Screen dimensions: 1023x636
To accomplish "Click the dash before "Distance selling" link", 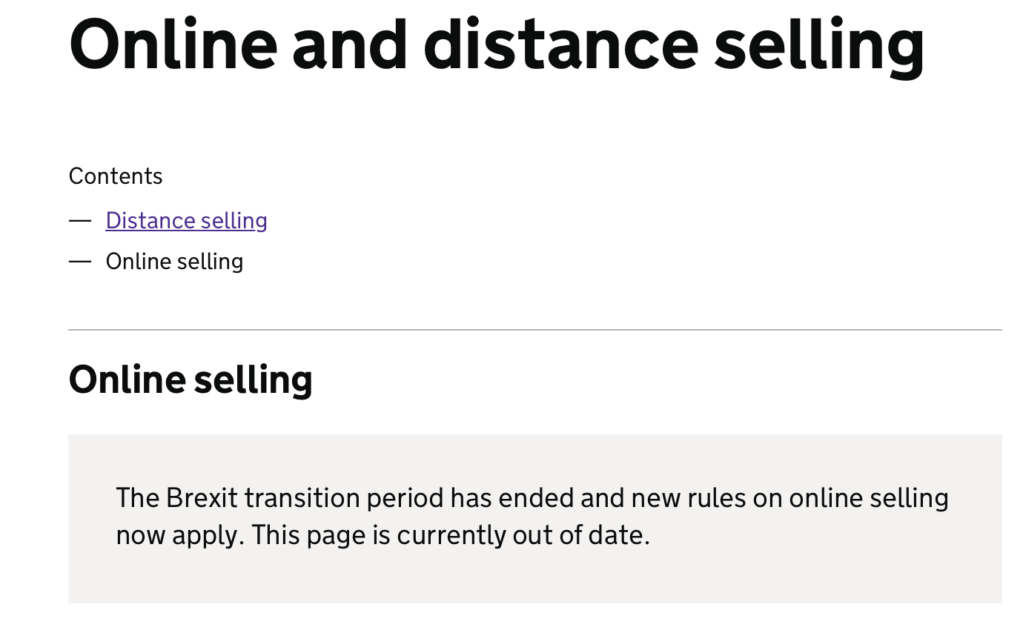I will coord(80,221).
